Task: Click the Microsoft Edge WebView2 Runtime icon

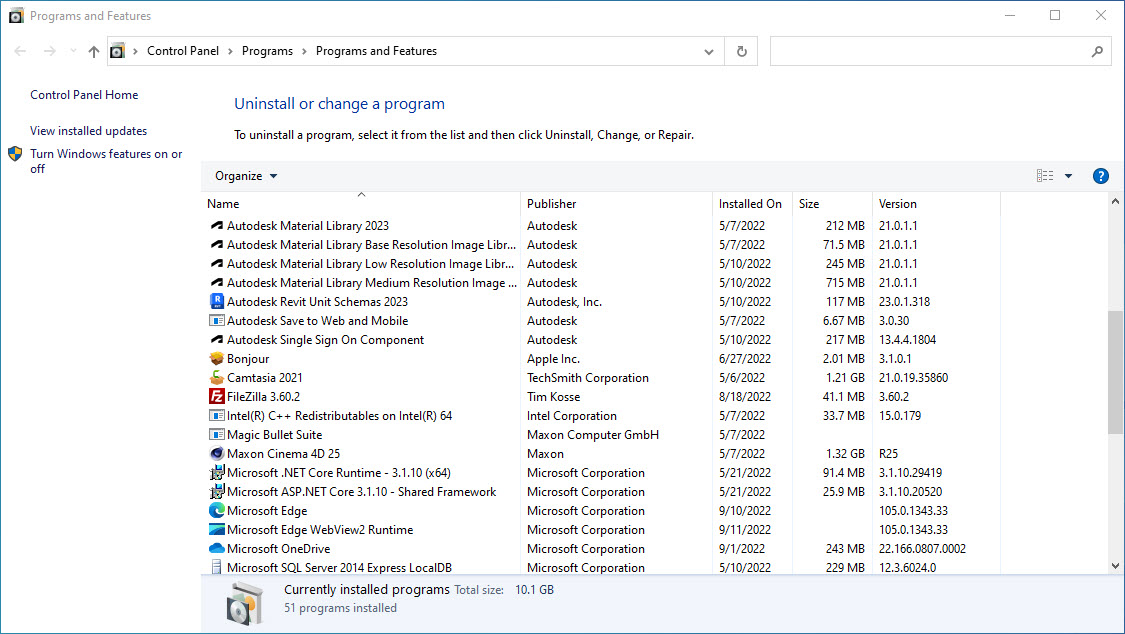Action: 216,529
